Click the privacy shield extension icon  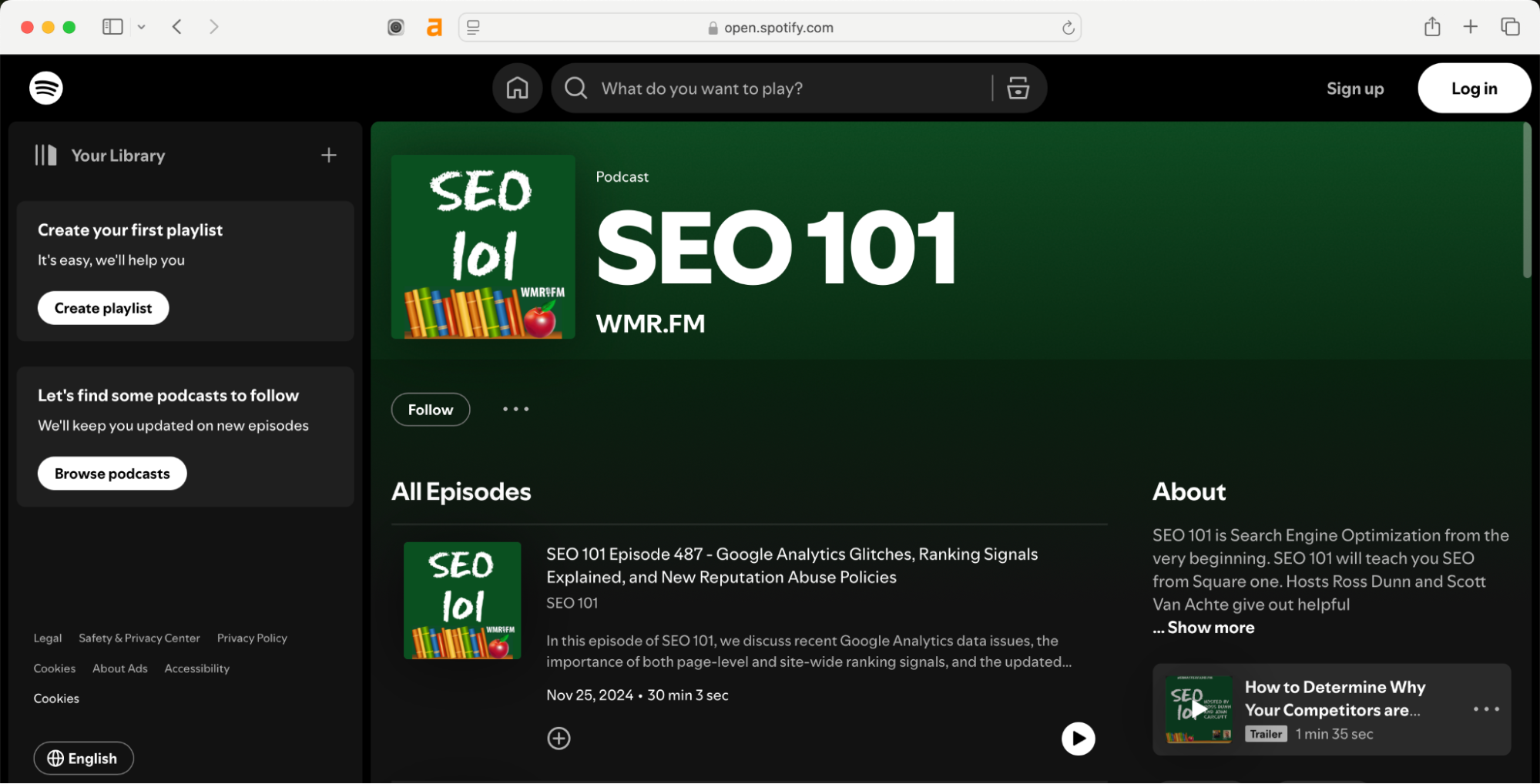pos(396,28)
